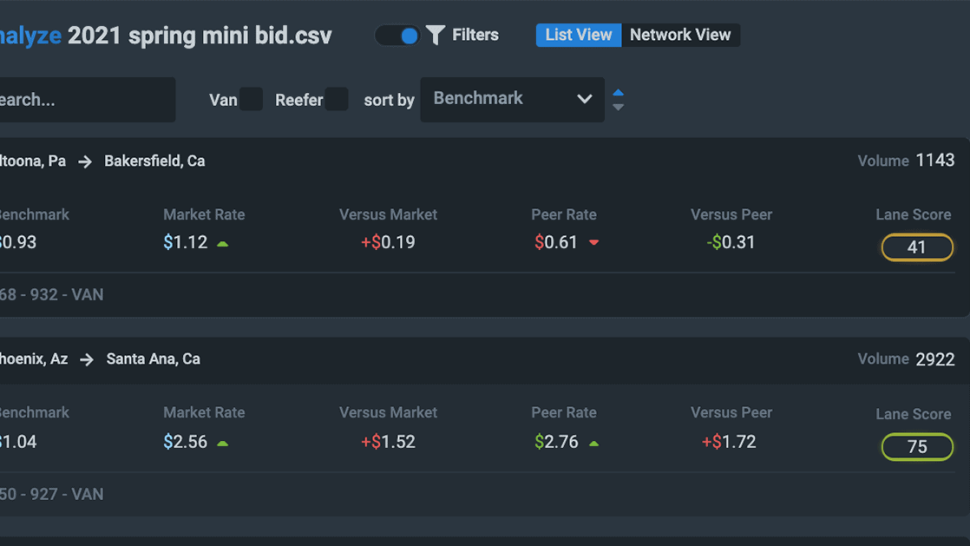Check the Van checkbox

pos(251,99)
